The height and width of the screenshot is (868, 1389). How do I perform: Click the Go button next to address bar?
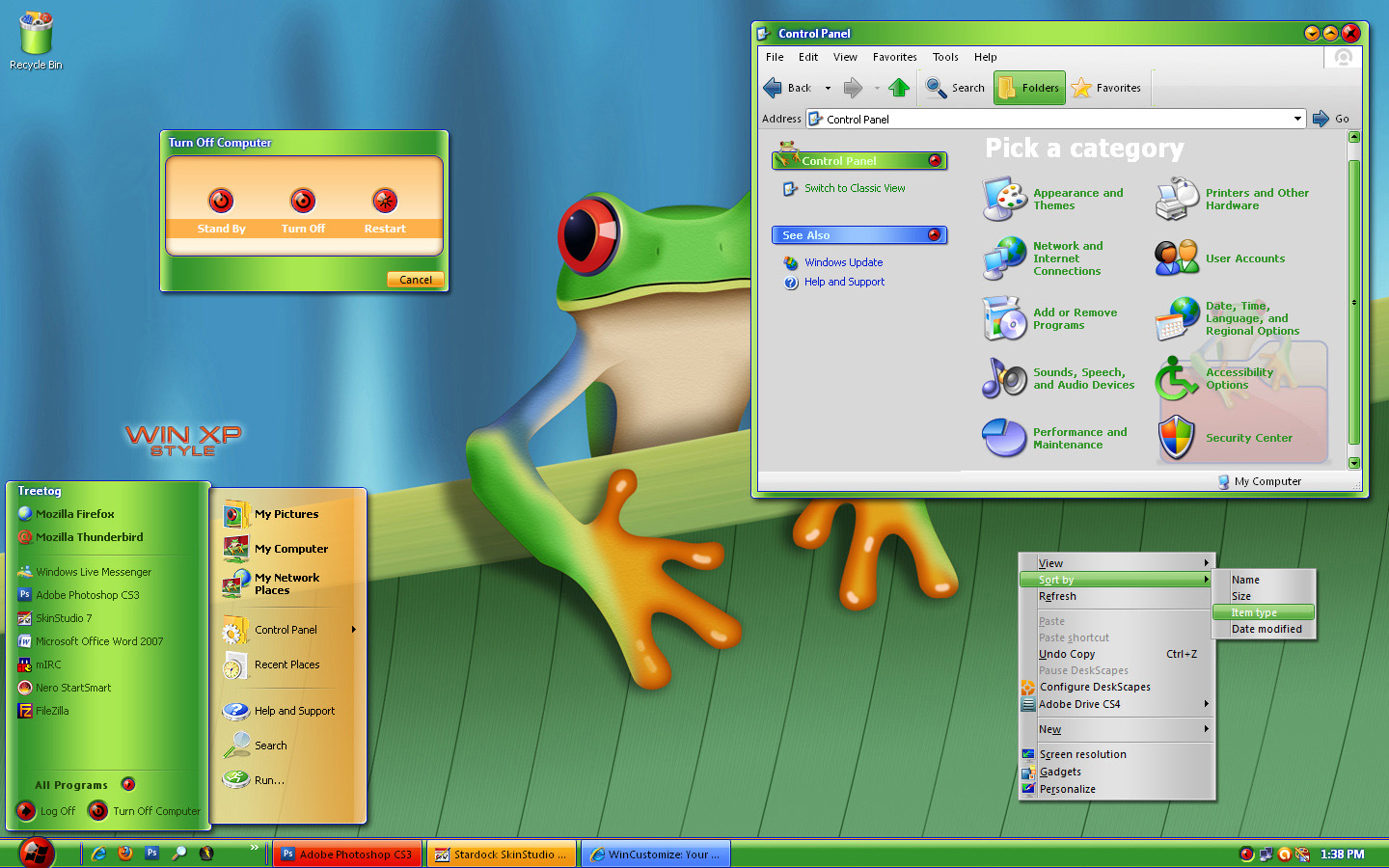click(1331, 119)
